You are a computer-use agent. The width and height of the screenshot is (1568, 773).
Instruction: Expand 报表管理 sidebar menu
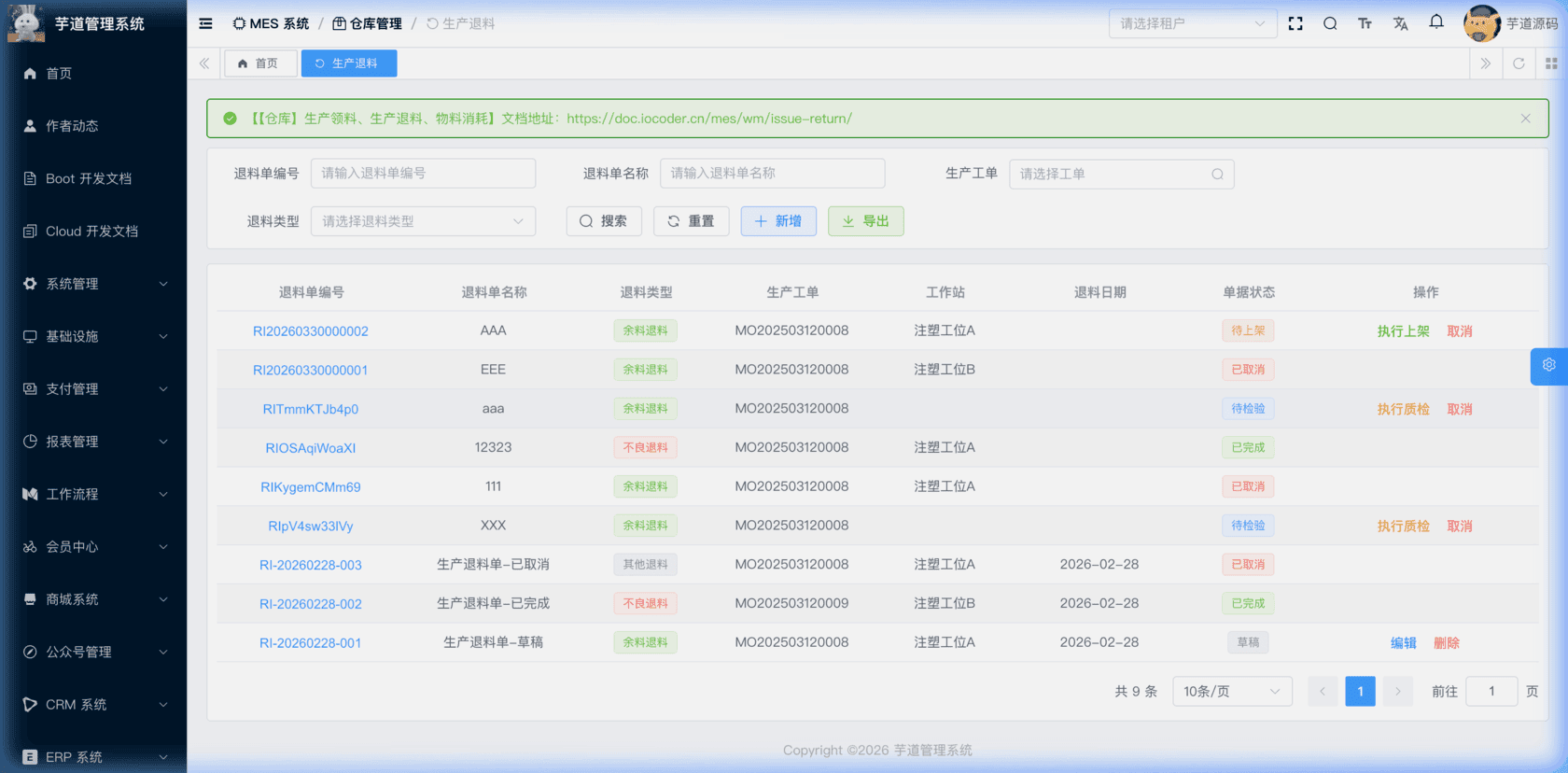(x=93, y=442)
